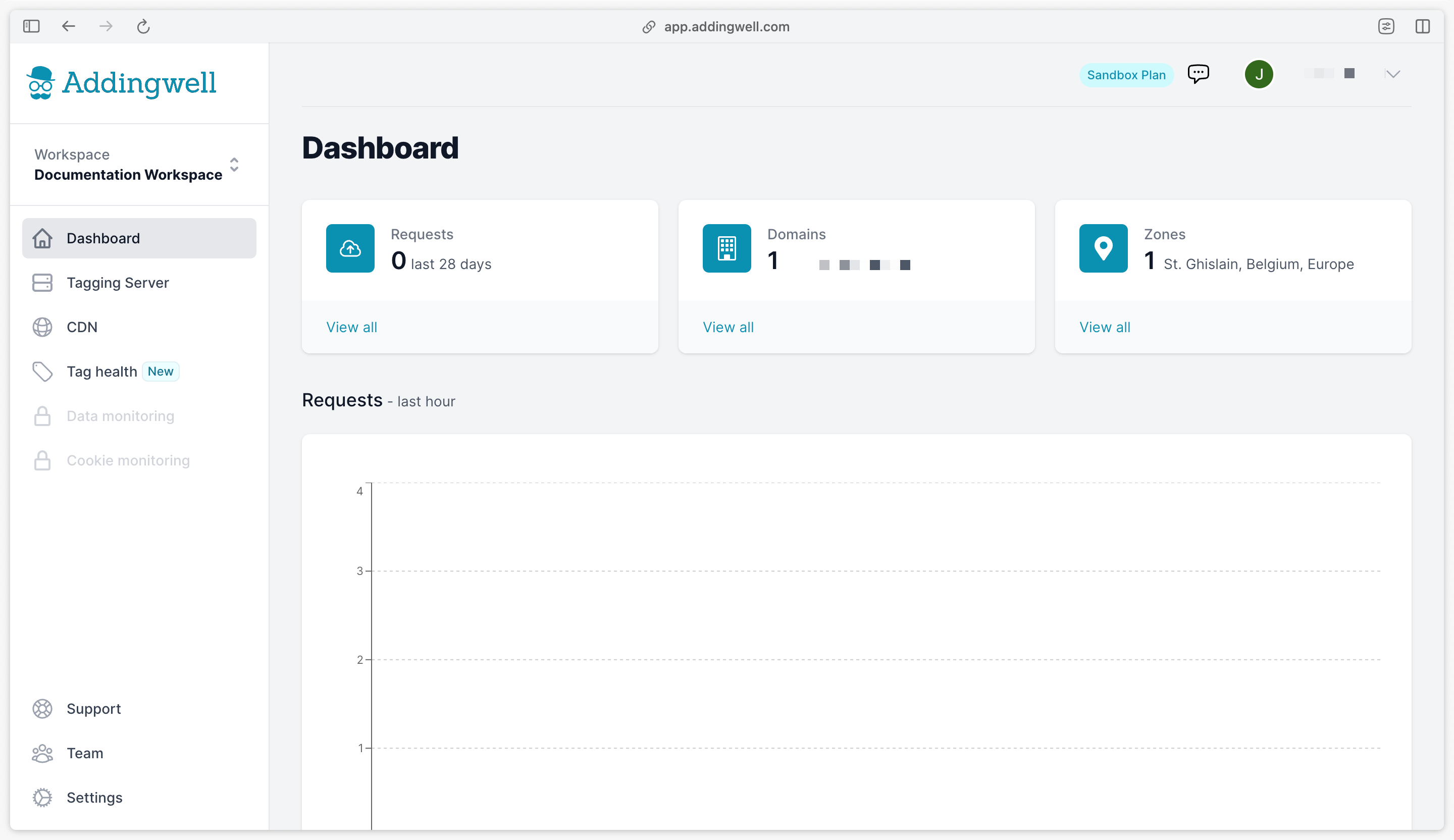Image resolution: width=1454 pixels, height=840 pixels.
Task: Click the Documentation Workspace name
Action: (128, 175)
